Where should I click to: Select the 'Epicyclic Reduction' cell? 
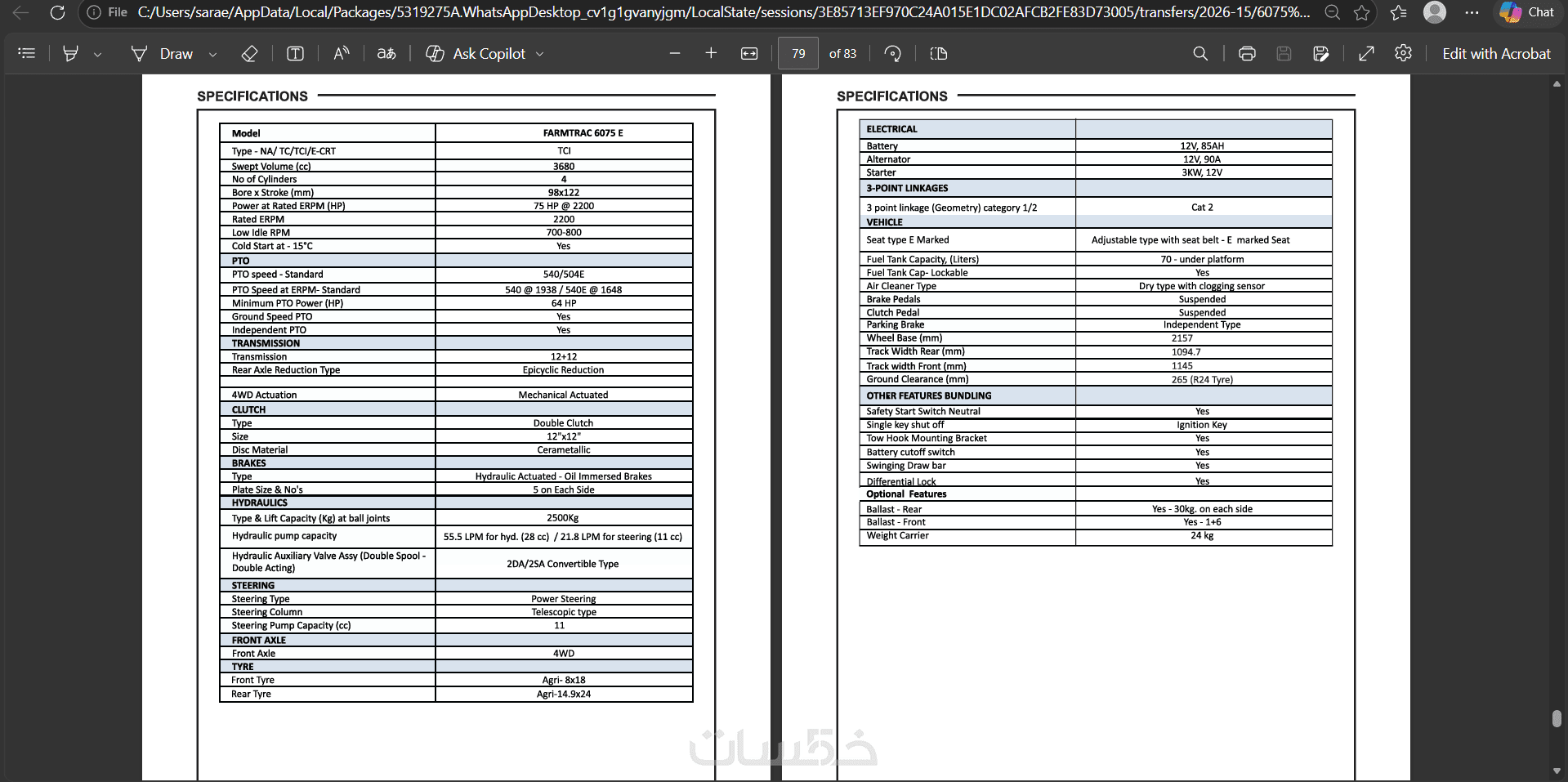point(564,370)
